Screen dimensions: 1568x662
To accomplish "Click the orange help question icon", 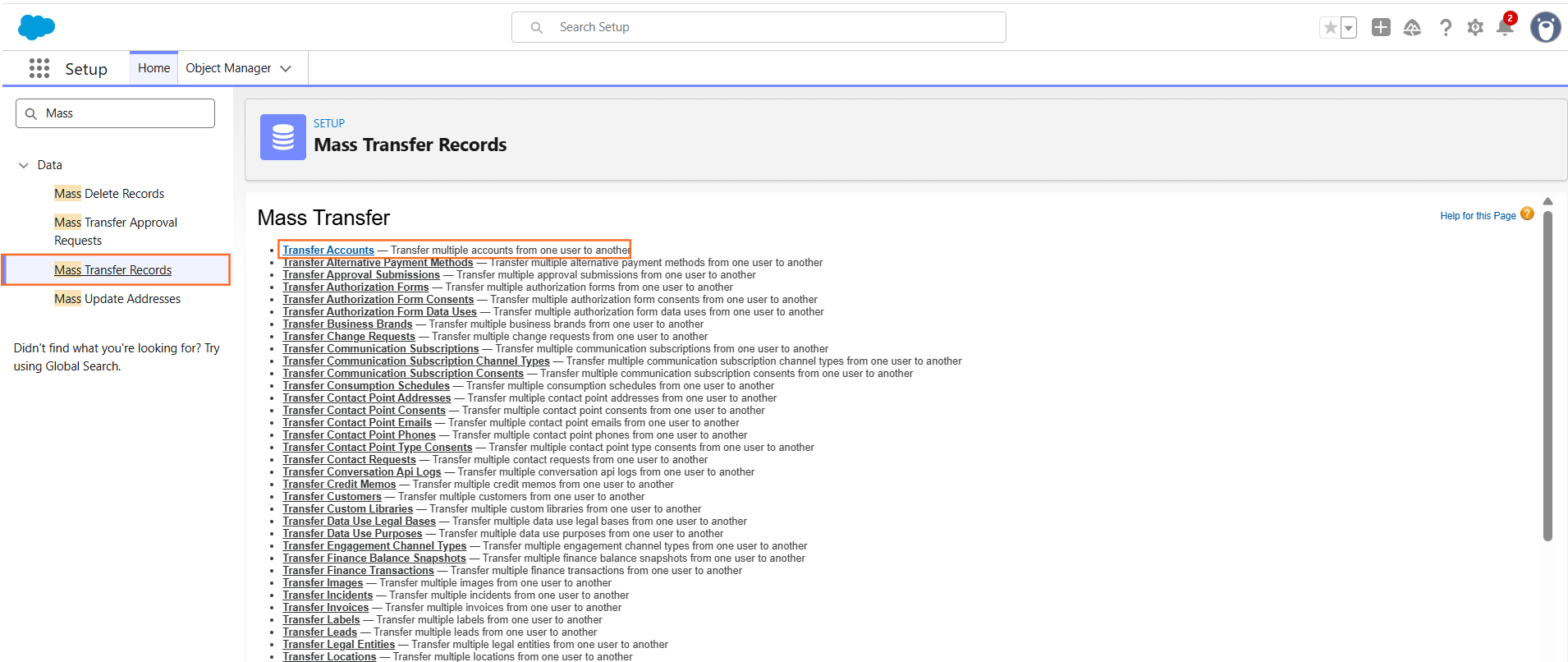I will pyautogui.click(x=1527, y=214).
